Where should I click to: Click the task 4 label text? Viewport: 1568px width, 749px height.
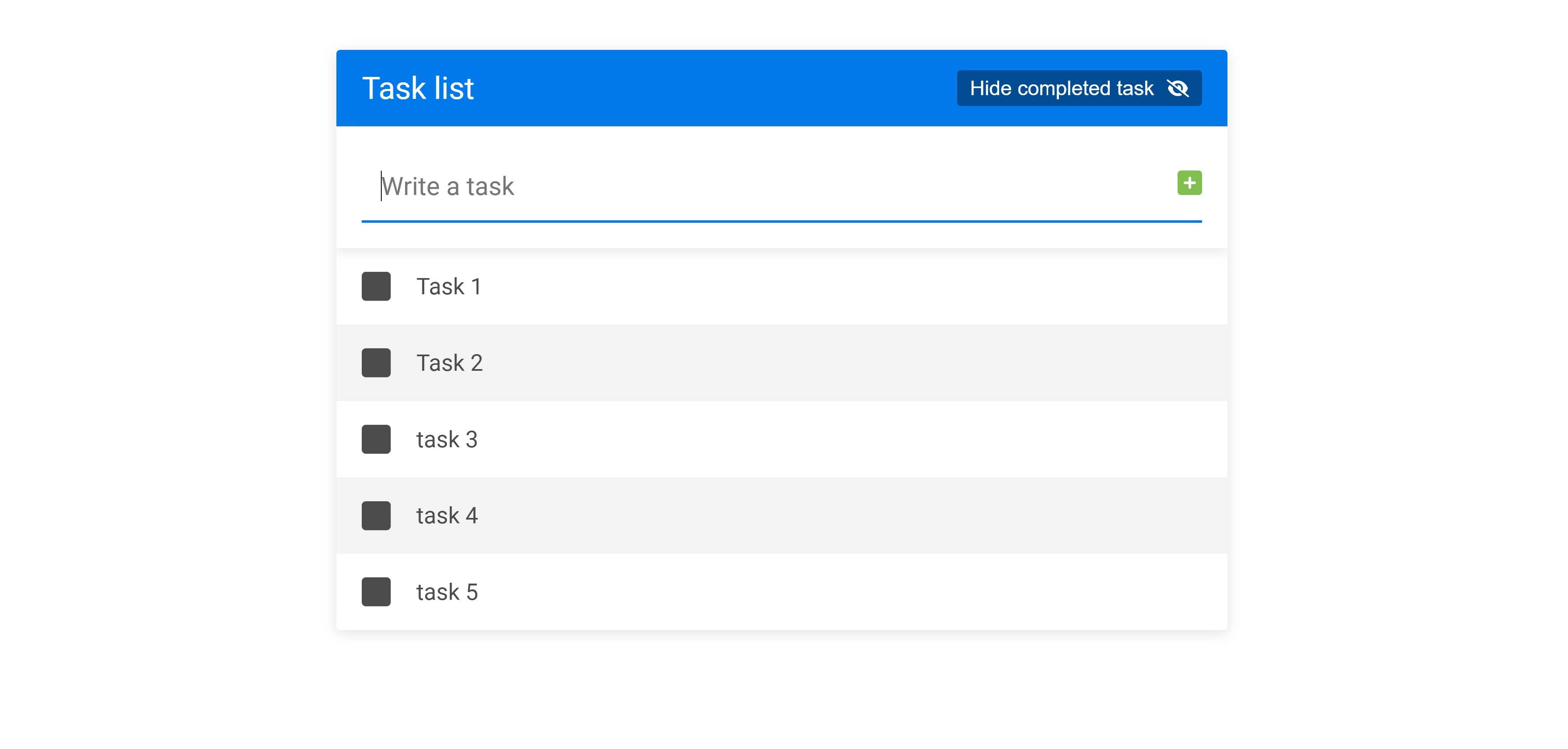pyautogui.click(x=446, y=515)
